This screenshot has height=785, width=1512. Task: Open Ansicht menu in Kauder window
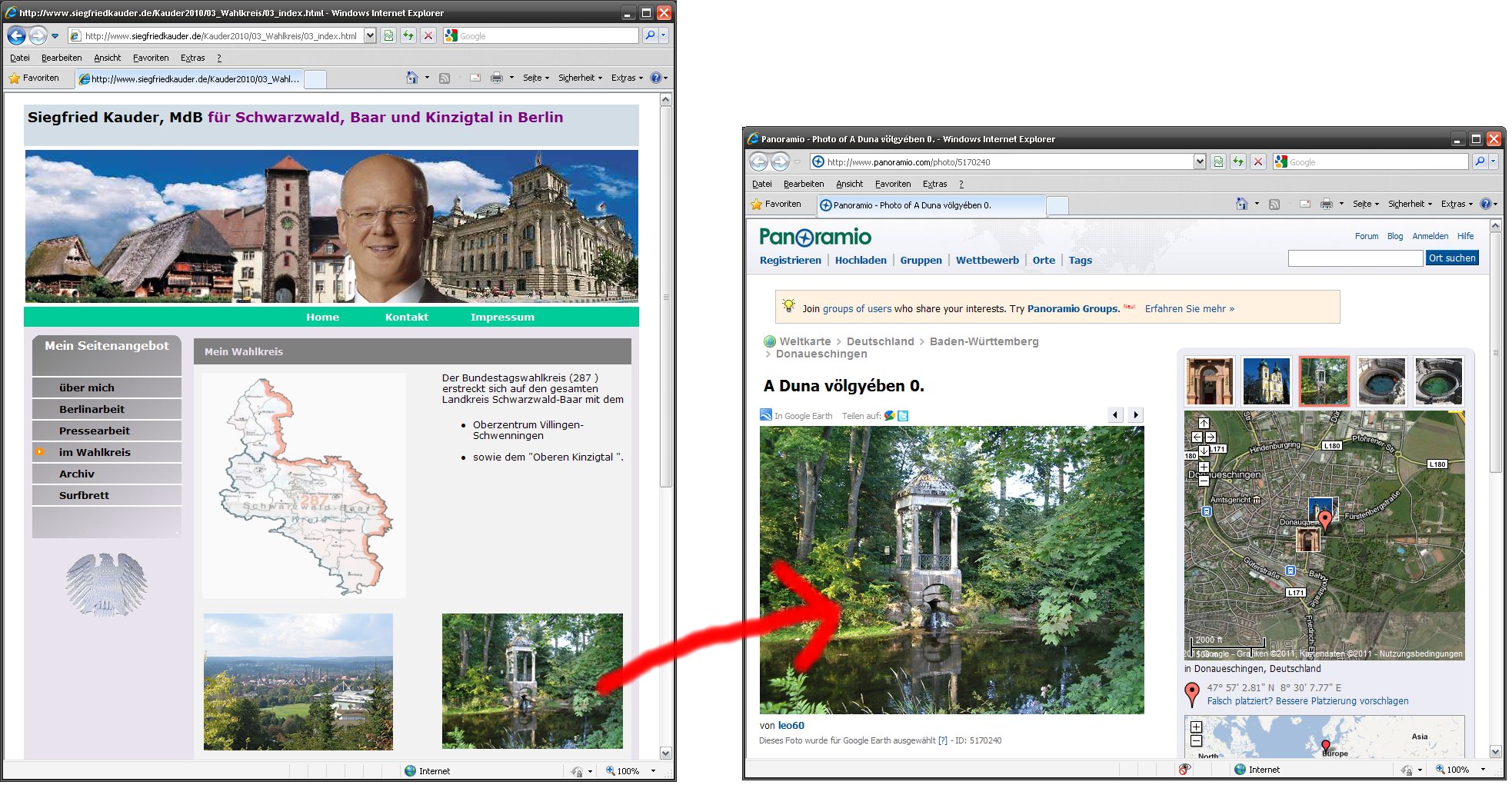(108, 58)
